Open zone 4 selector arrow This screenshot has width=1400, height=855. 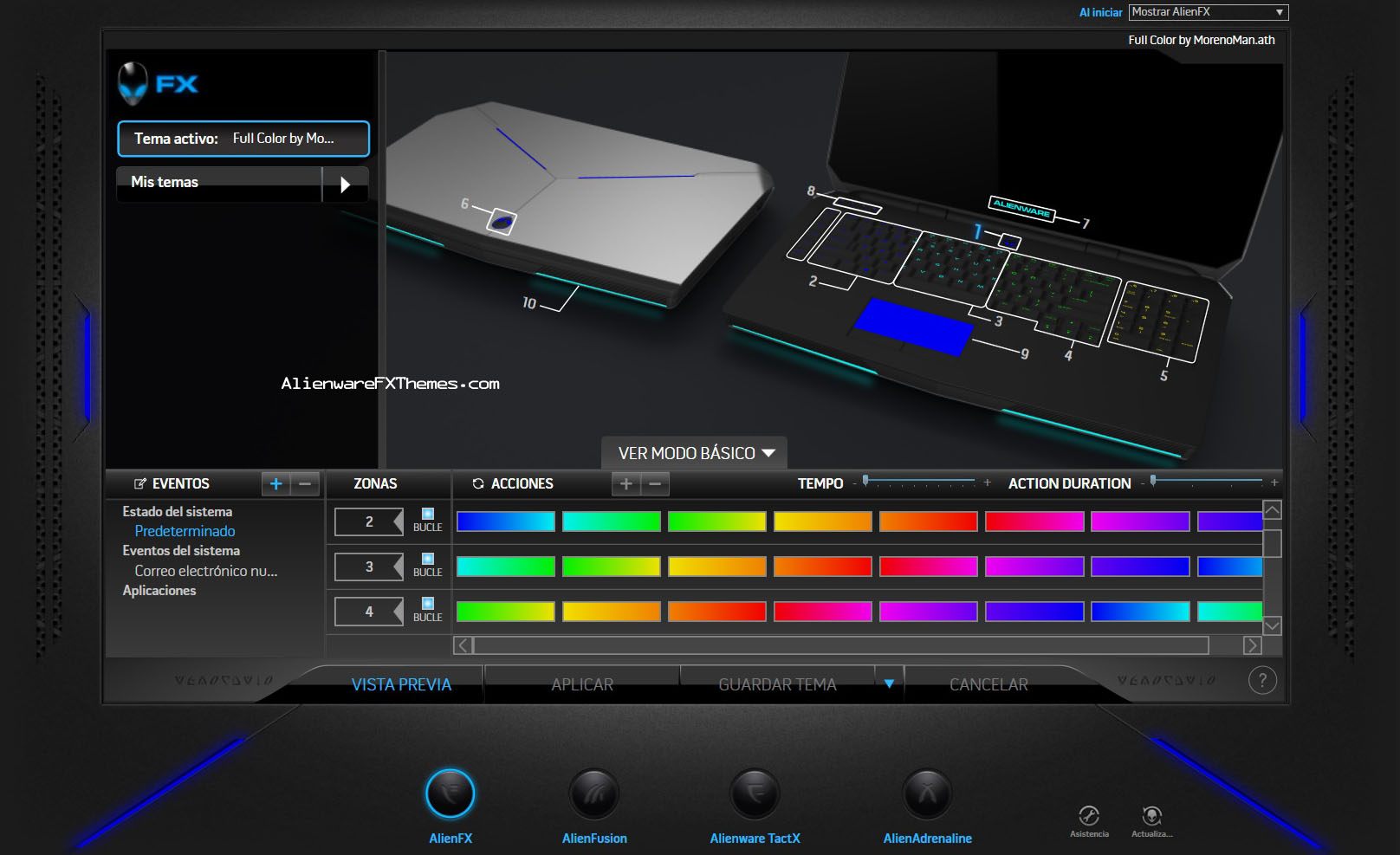pyautogui.click(x=398, y=612)
